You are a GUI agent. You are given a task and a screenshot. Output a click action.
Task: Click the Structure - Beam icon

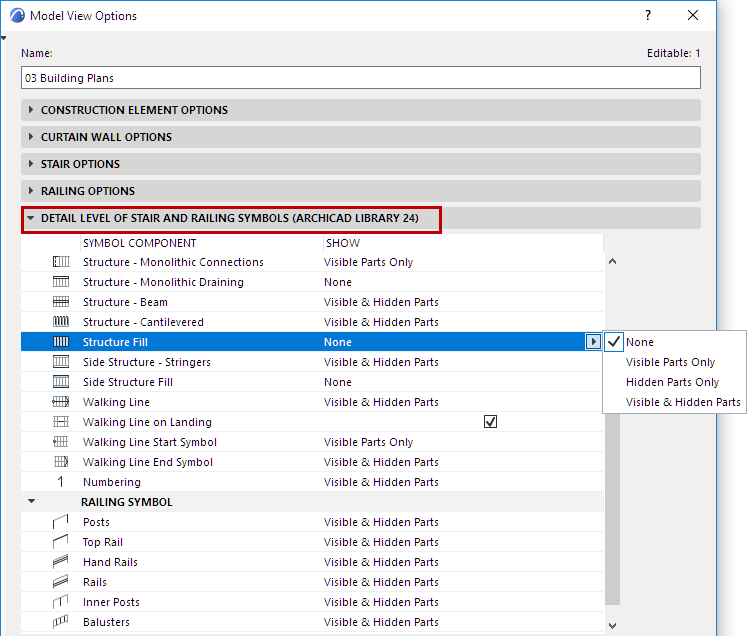point(61,302)
